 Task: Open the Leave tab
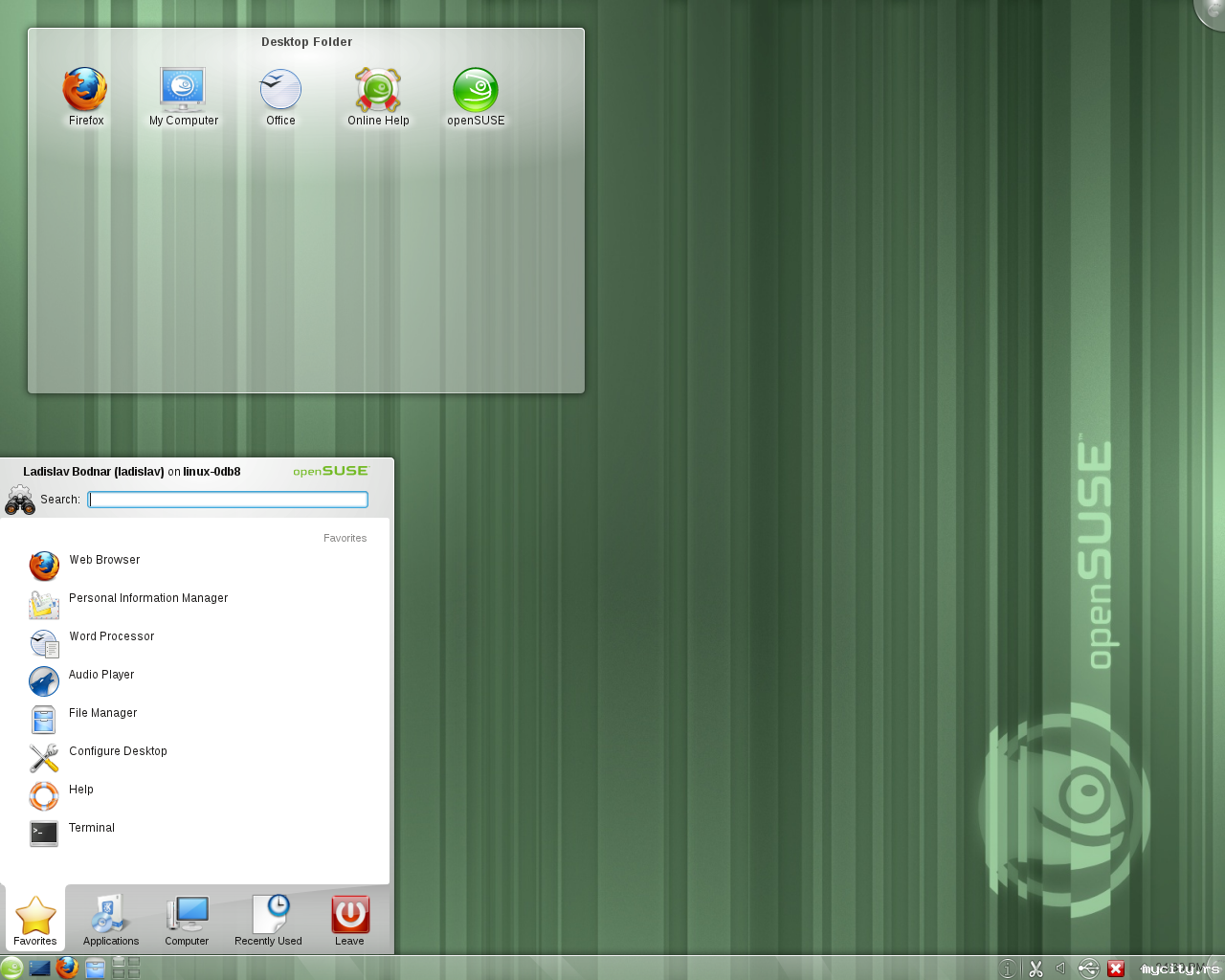click(349, 920)
